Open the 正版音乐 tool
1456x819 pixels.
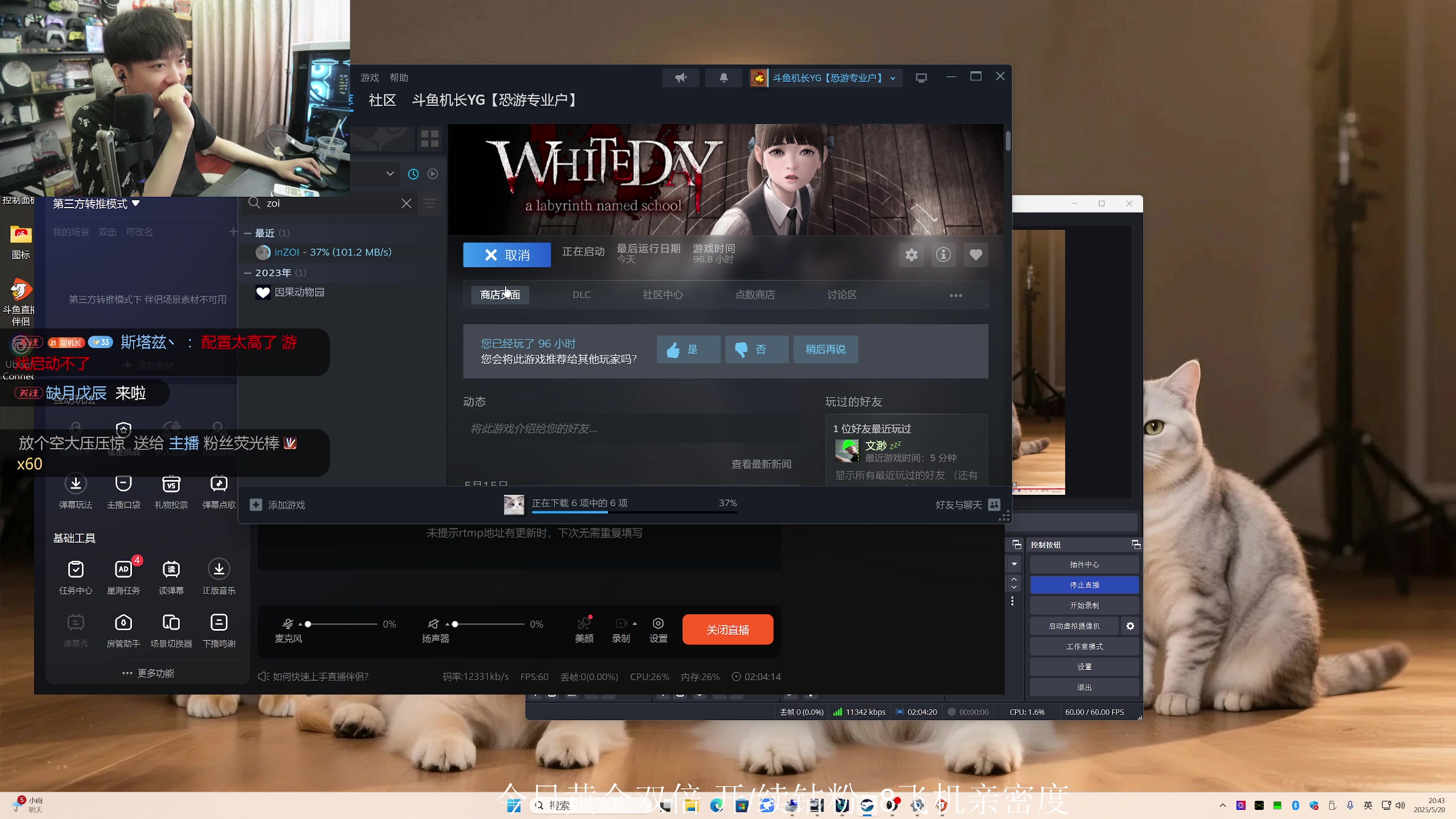click(x=219, y=577)
